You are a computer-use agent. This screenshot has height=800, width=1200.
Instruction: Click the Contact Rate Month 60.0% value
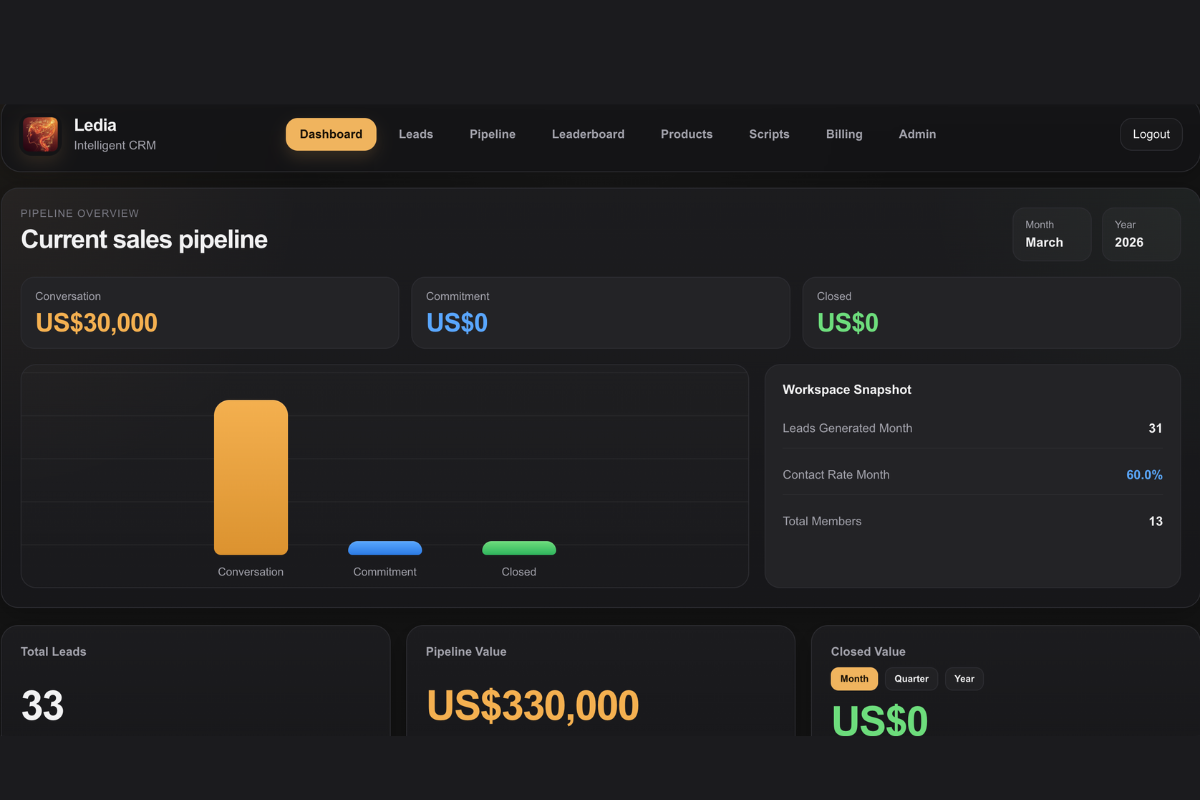tap(1144, 475)
